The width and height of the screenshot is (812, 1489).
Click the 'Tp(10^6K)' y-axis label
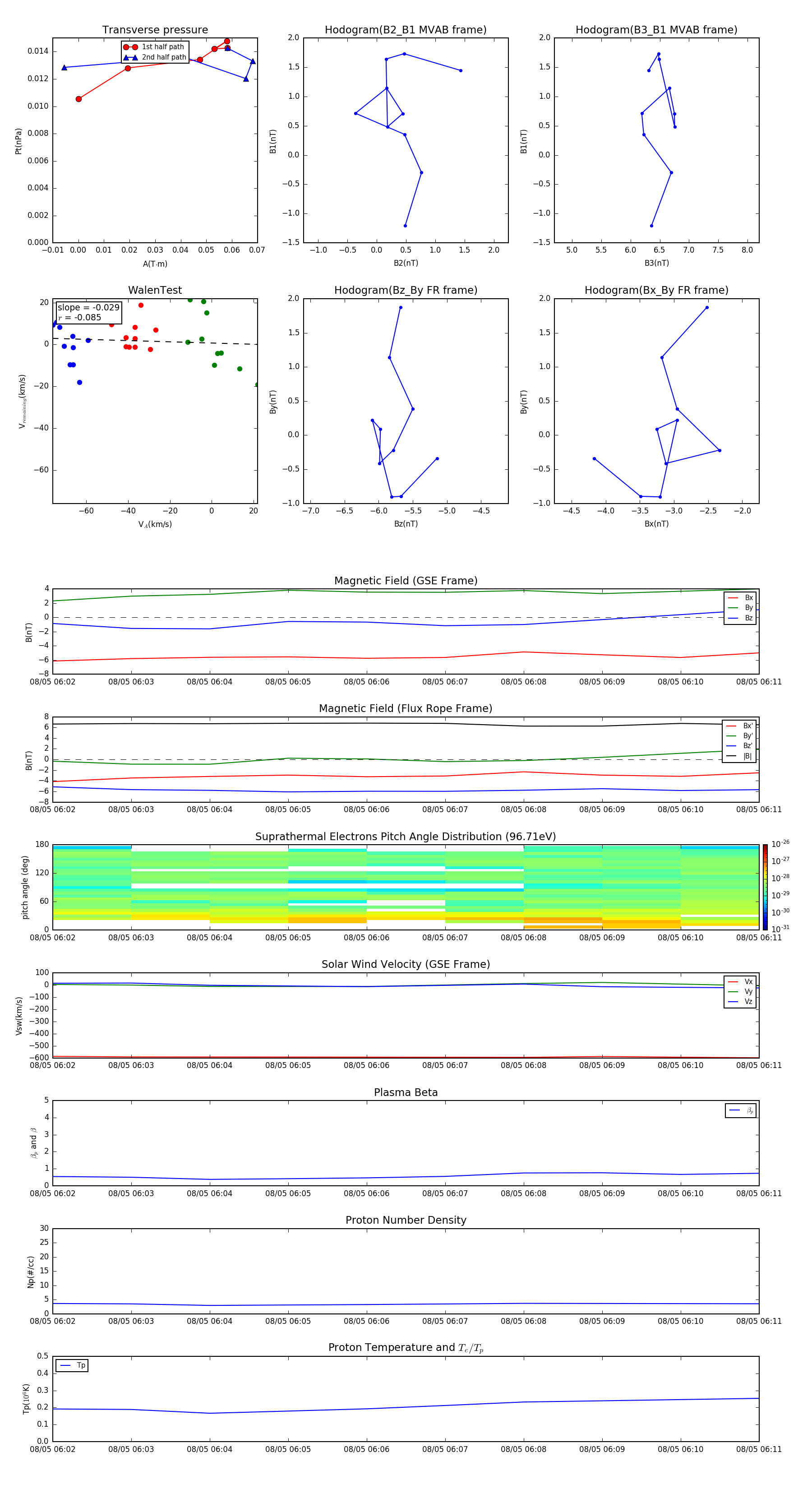[27, 1399]
